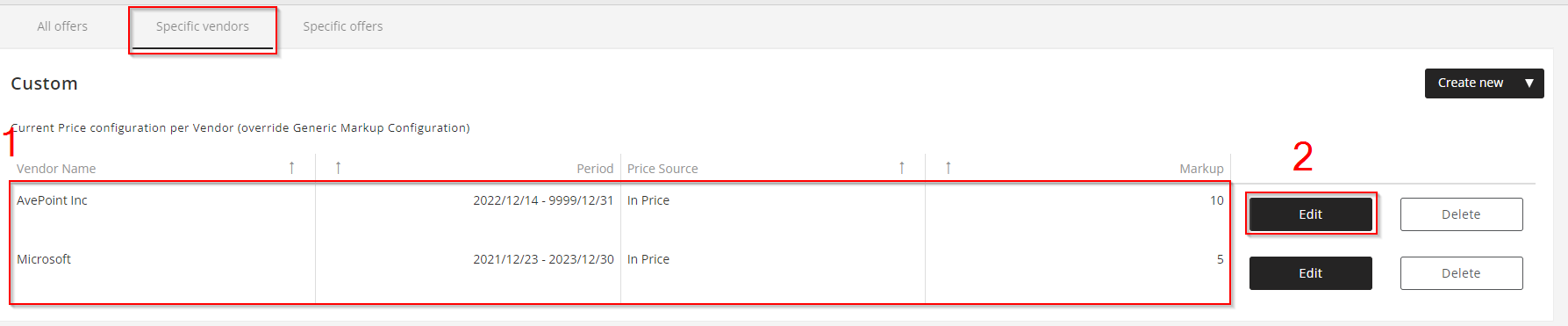The image size is (1568, 326).
Task: Click the Markup column sort arrow
Action: point(948,168)
